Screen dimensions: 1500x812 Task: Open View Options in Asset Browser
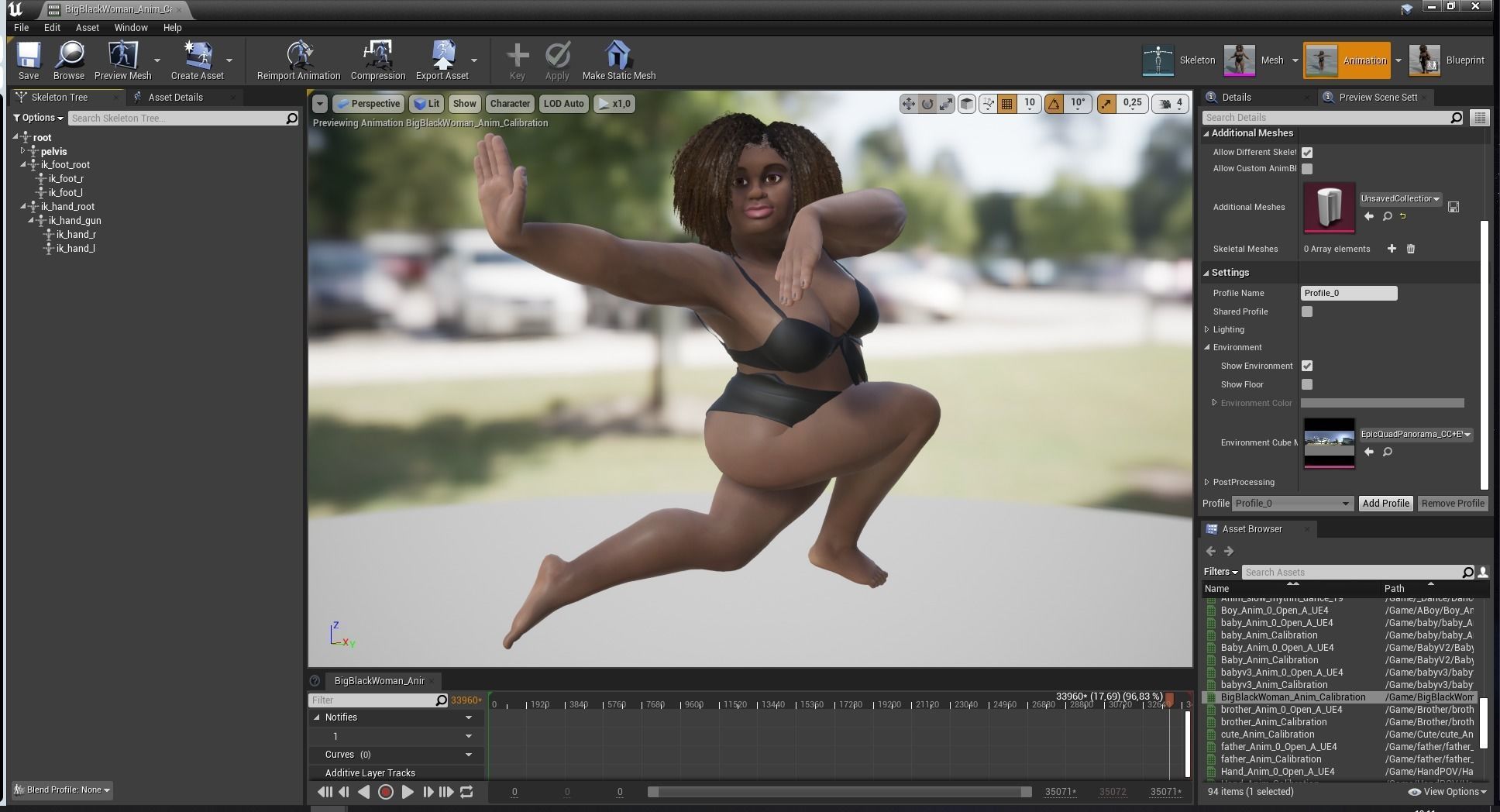(1447, 792)
